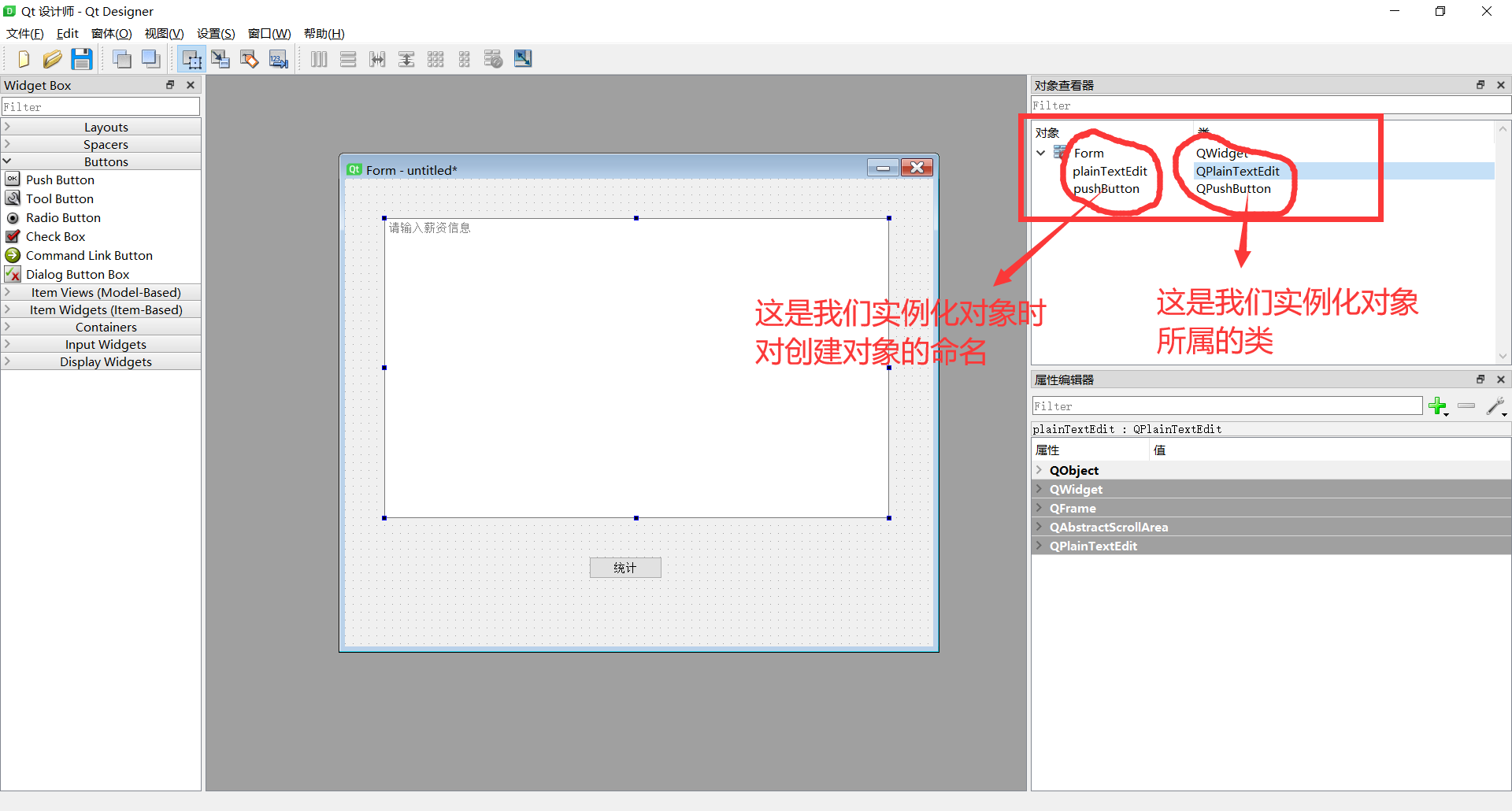Viewport: 1512px width, 811px height.
Task: Switch to Edit Tab Order icon
Action: tap(279, 59)
